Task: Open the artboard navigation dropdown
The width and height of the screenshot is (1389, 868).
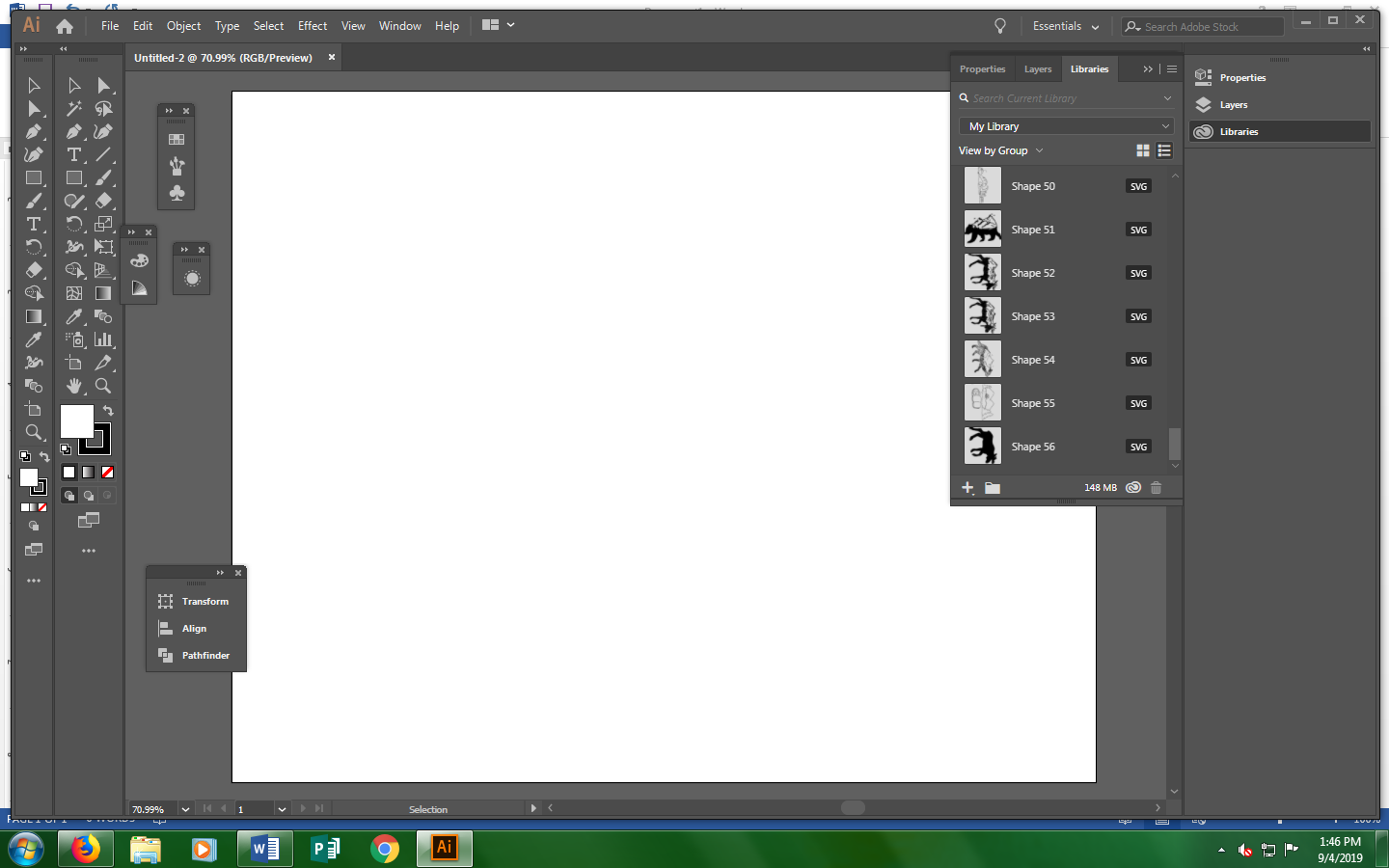Action: coord(282,809)
